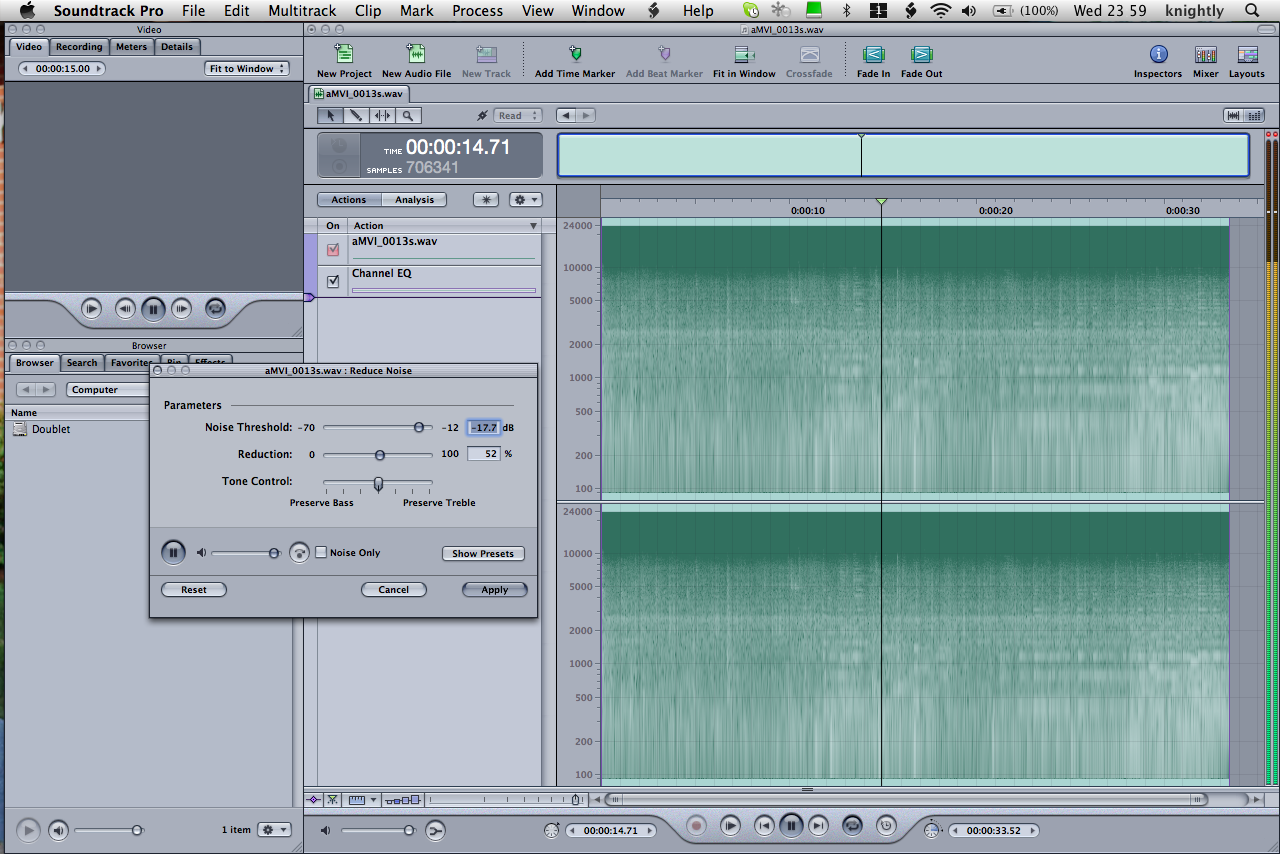
Task: Click the Video tab pause button
Action: (x=153, y=309)
